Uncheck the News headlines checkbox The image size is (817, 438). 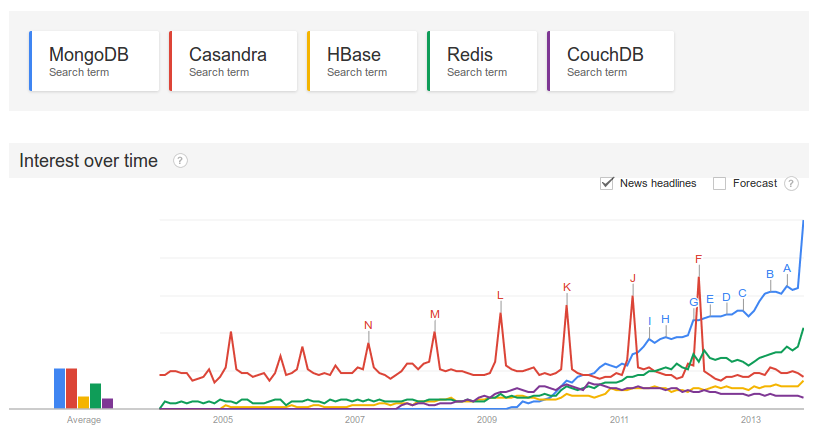coord(607,183)
